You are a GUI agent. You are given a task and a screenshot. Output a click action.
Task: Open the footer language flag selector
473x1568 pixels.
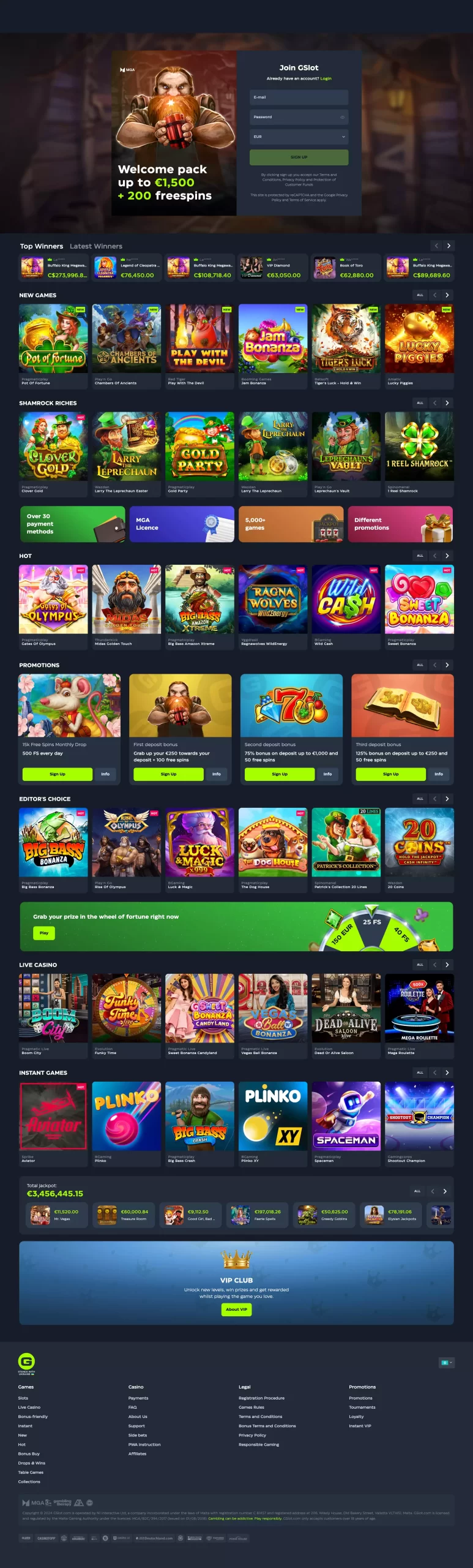coord(445,1362)
